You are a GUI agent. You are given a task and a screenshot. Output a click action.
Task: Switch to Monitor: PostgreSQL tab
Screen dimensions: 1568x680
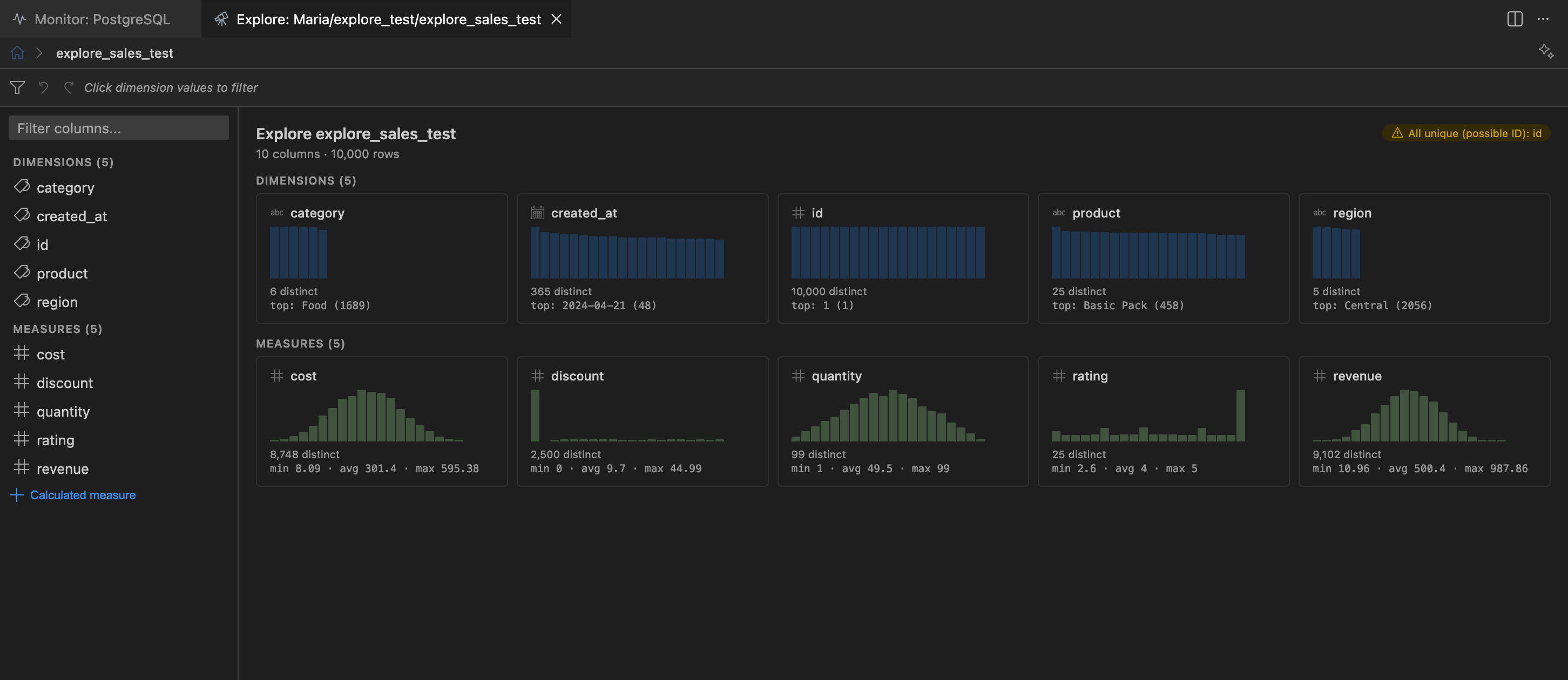pos(100,19)
